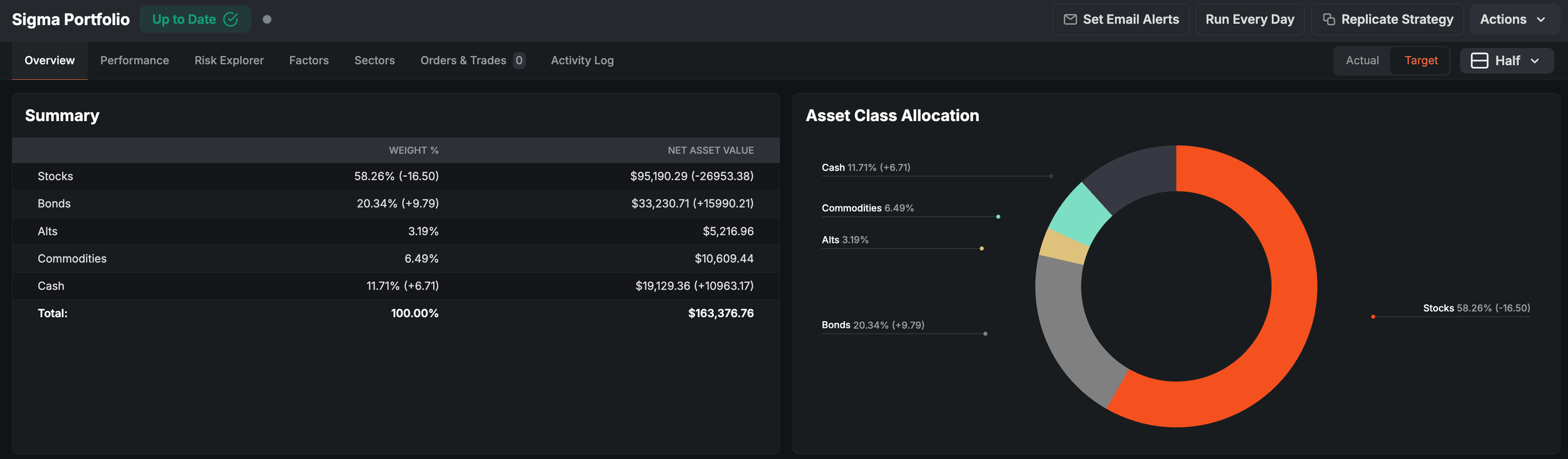Click the orange Stocks legend dot

coord(1373,317)
